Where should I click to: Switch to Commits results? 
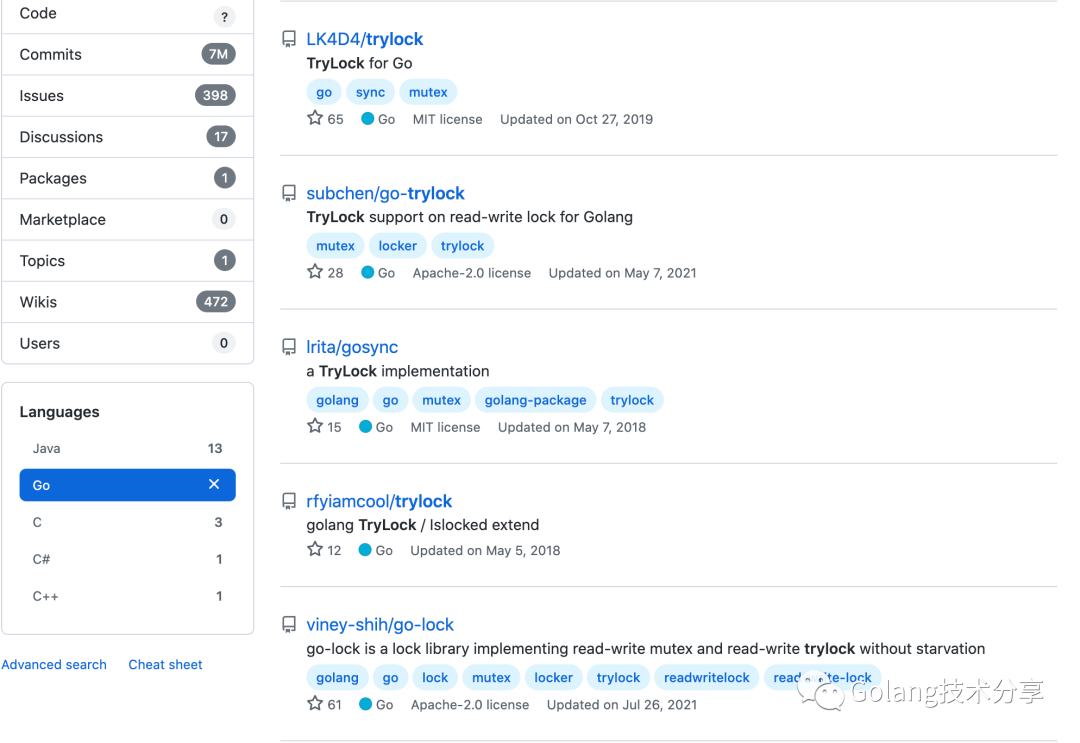tap(127, 54)
